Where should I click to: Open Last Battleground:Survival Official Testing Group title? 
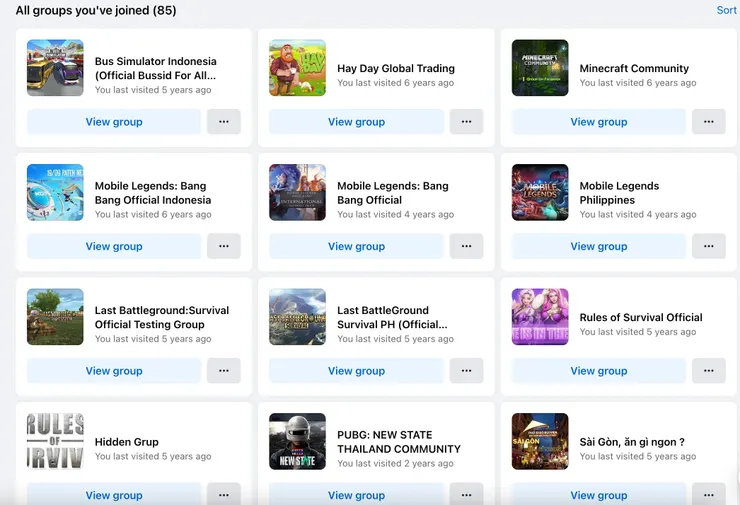tap(162, 317)
